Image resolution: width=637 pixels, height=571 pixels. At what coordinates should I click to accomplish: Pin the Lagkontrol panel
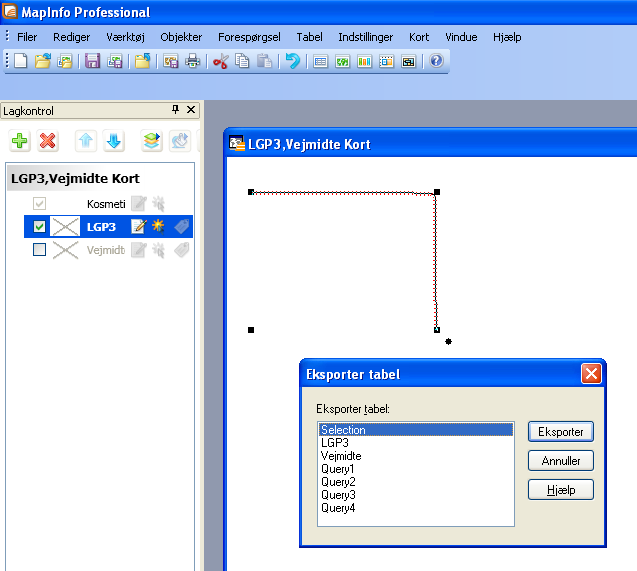click(175, 109)
